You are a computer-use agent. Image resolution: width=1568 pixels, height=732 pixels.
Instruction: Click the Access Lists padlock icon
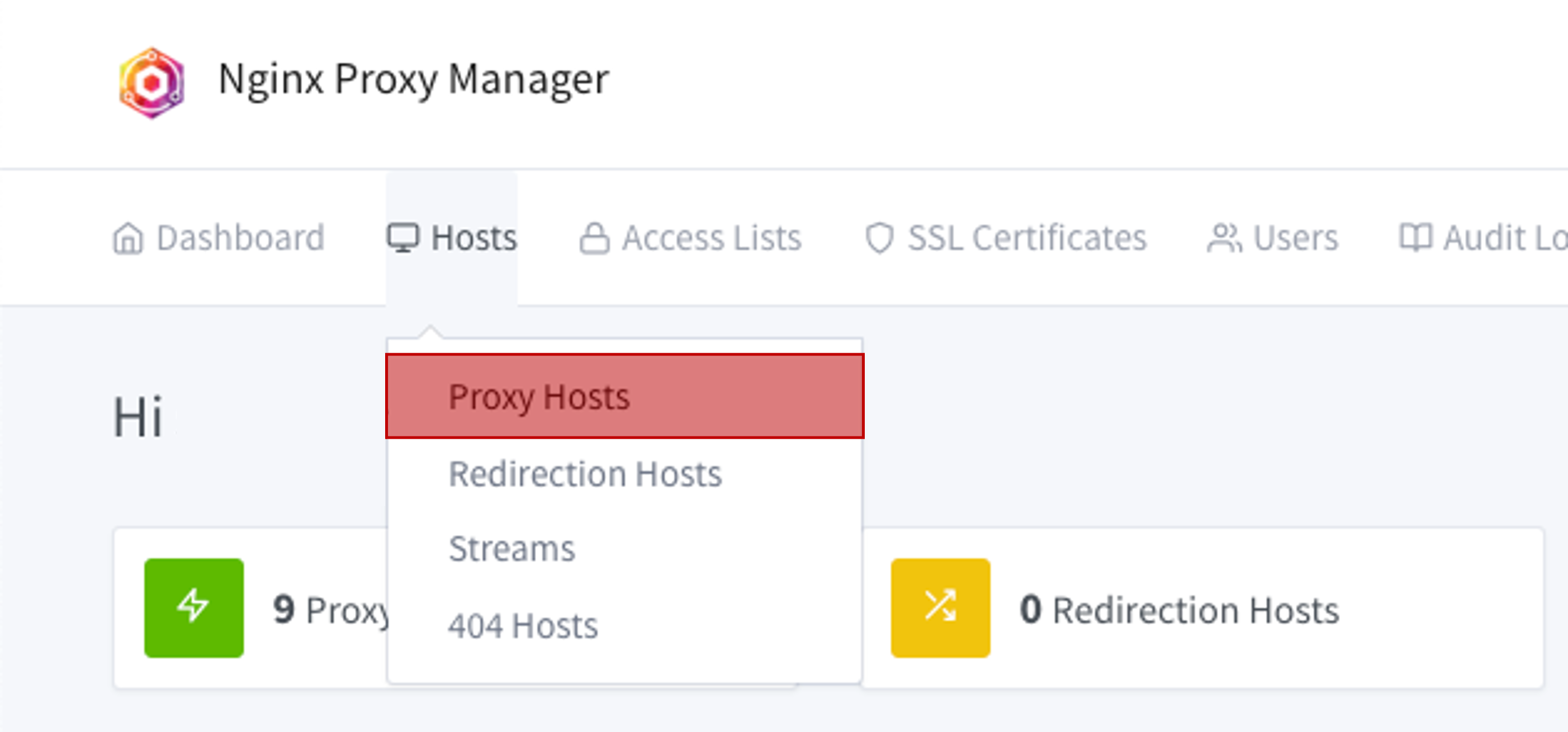(x=594, y=238)
